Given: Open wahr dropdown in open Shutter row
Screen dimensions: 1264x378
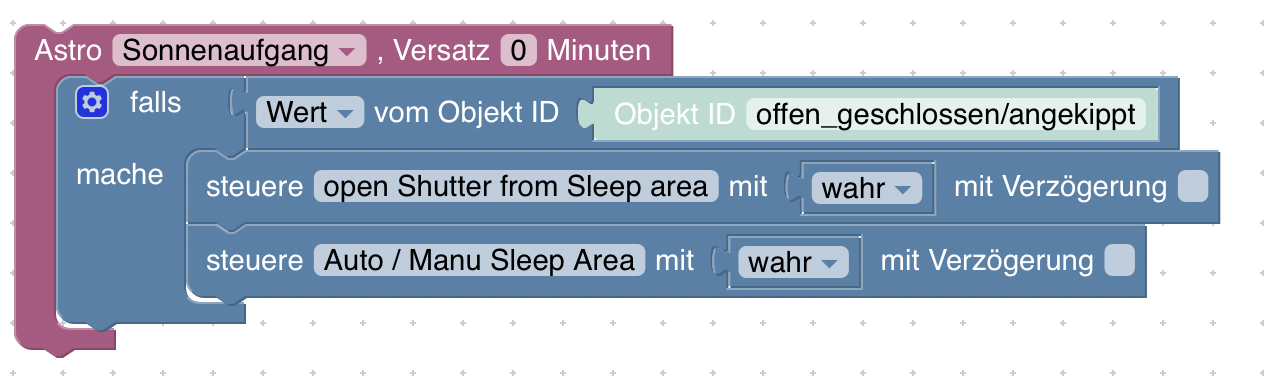Looking at the screenshot, I should (x=865, y=187).
